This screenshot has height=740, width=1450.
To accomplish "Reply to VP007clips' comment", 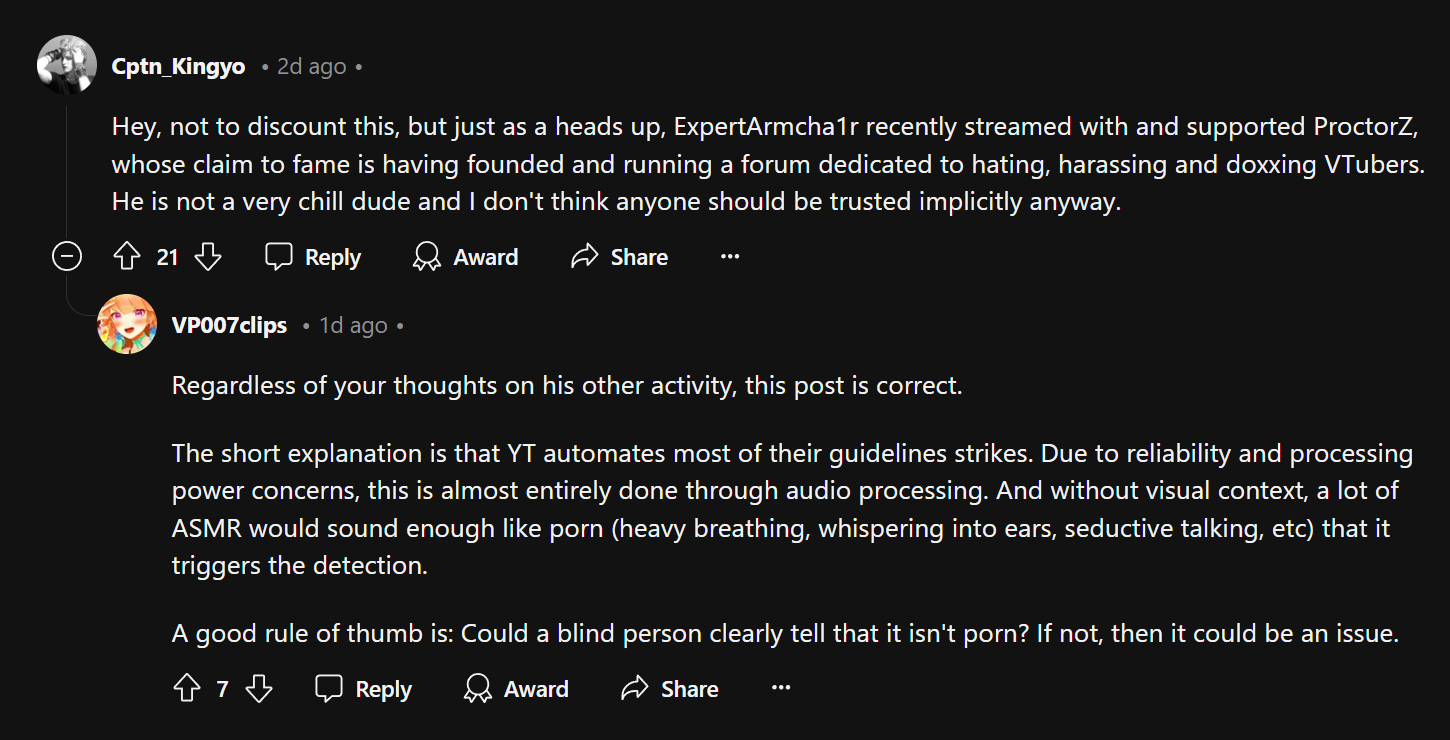I will coord(363,689).
